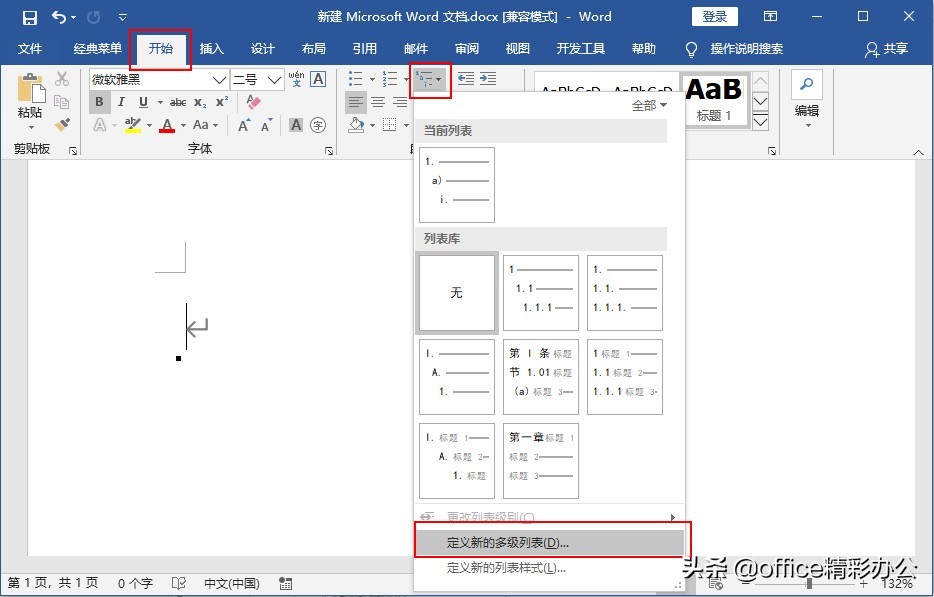Viewport: 934px width, 597px height.
Task: Toggle center alignment
Action: point(378,102)
